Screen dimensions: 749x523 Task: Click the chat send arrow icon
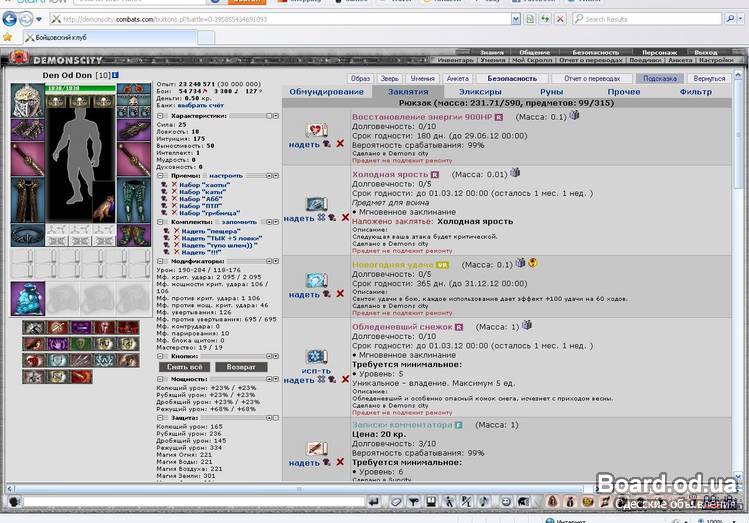point(374,502)
